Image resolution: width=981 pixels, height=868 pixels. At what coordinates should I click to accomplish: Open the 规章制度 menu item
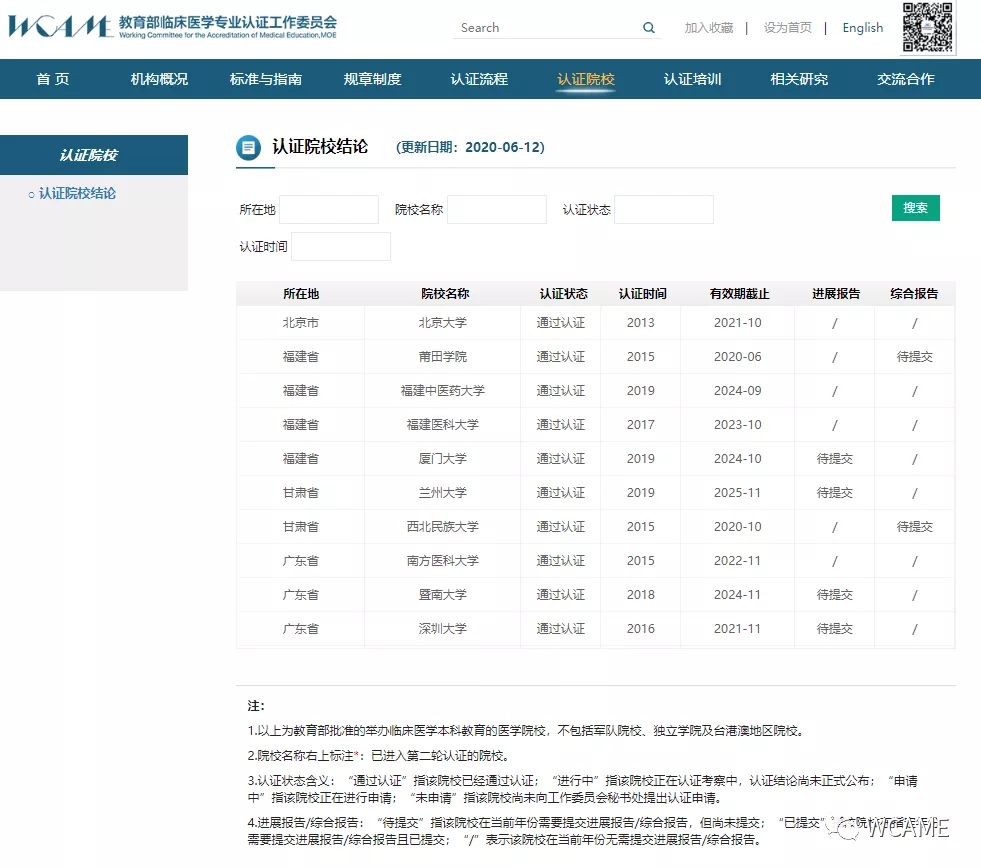(372, 79)
